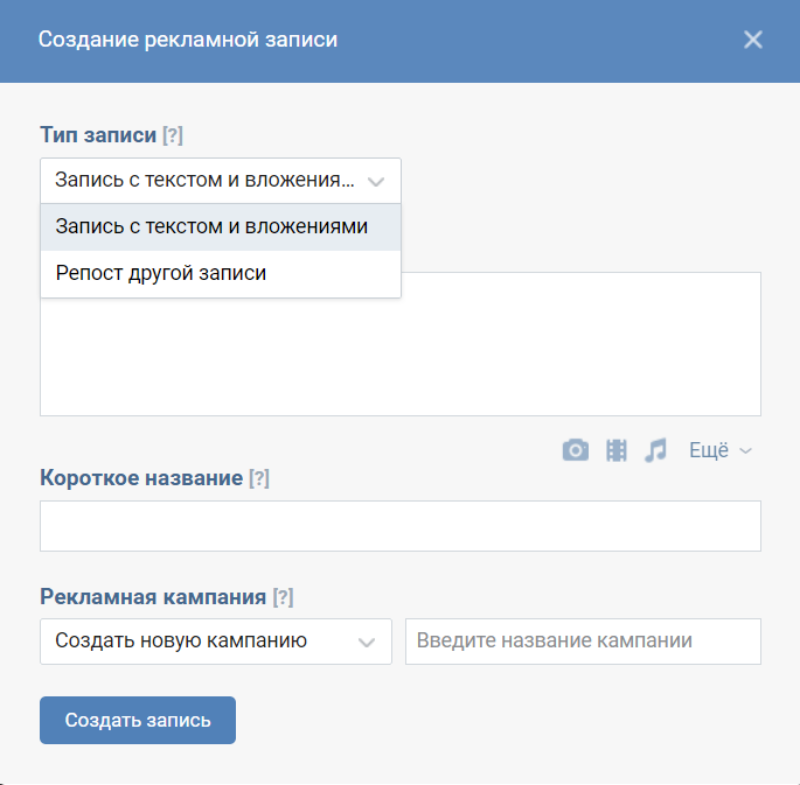Attach audio with the music note icon
The image size is (800, 785).
pos(656,450)
